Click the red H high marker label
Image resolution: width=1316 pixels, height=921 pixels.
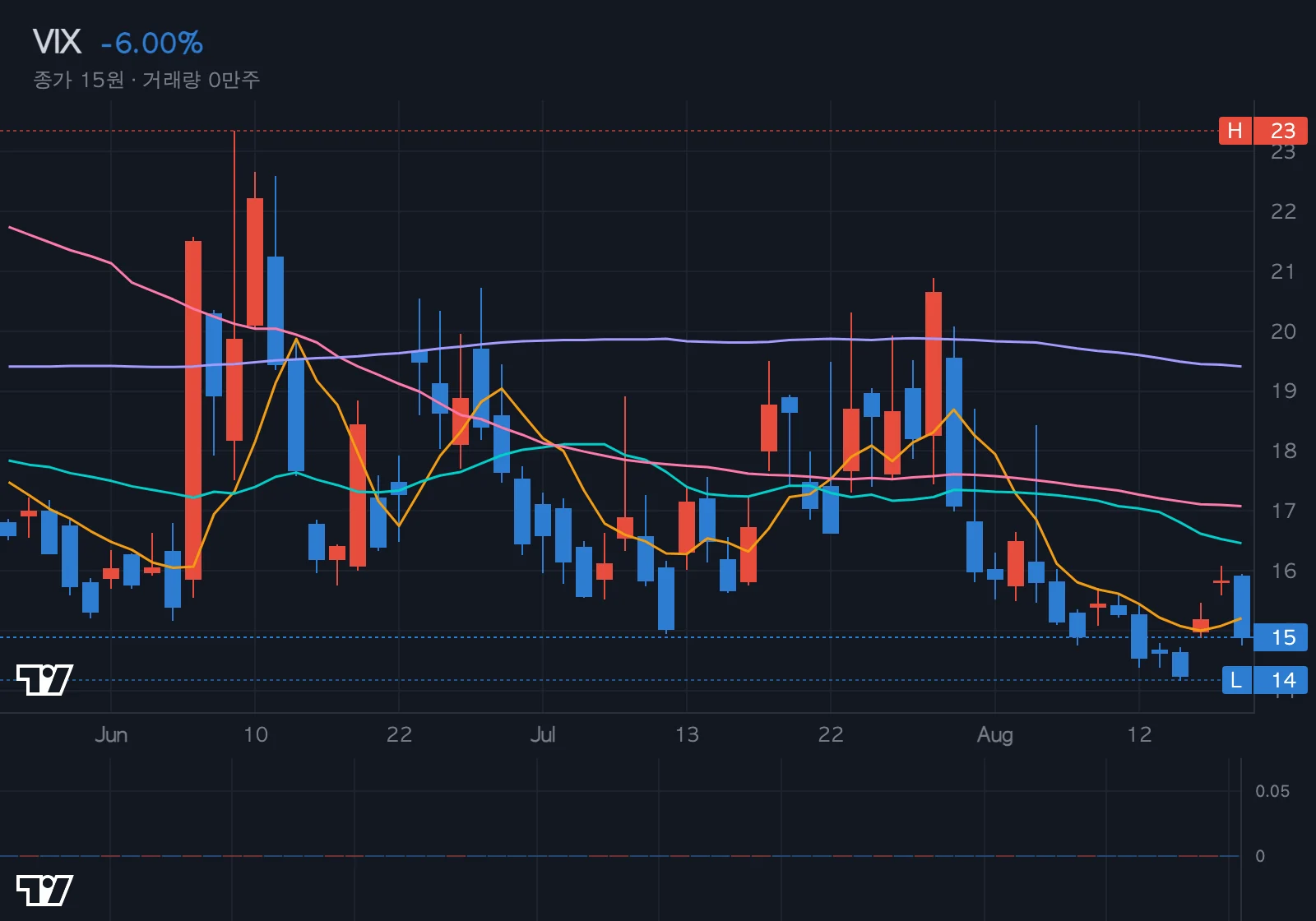1235,131
